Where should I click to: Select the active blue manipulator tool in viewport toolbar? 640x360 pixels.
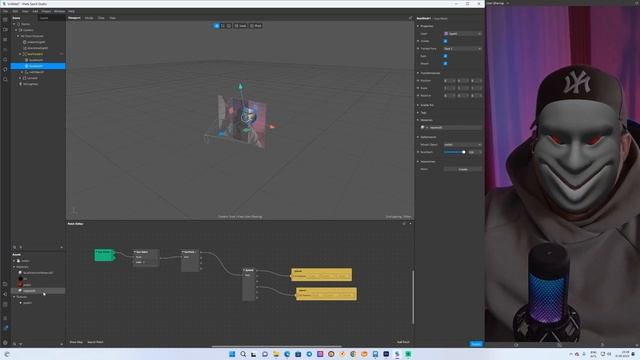216,26
